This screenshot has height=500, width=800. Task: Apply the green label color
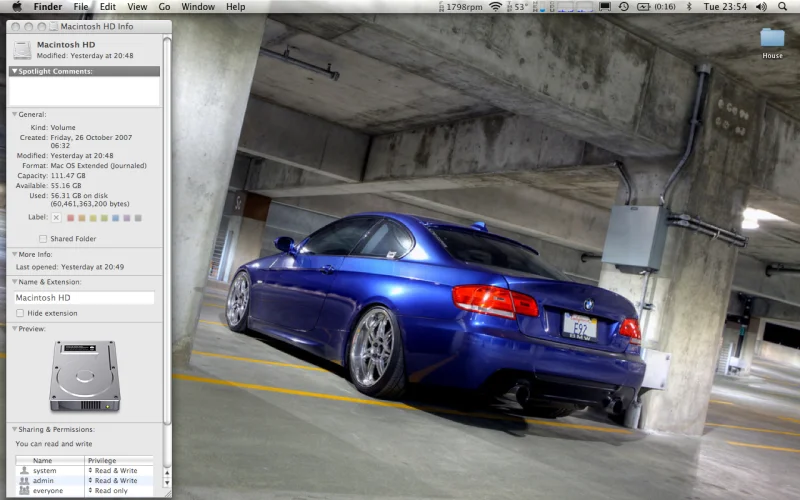tap(104, 218)
